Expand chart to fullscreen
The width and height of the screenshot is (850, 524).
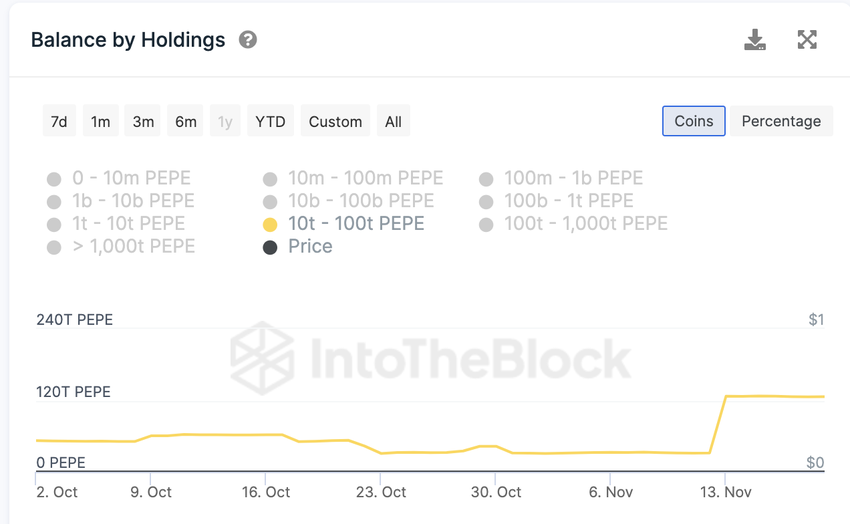click(x=807, y=40)
